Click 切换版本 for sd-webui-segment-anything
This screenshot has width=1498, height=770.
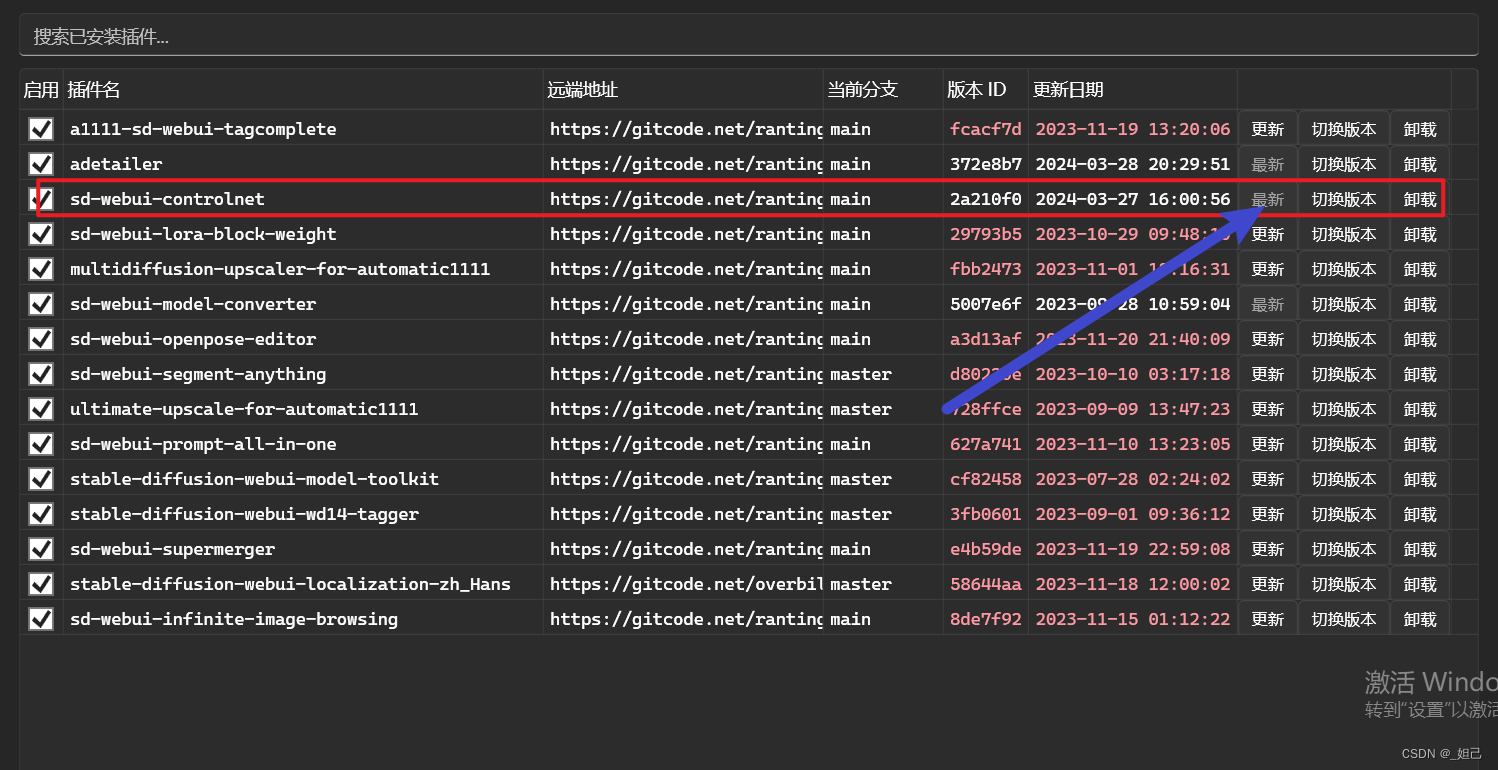1344,374
